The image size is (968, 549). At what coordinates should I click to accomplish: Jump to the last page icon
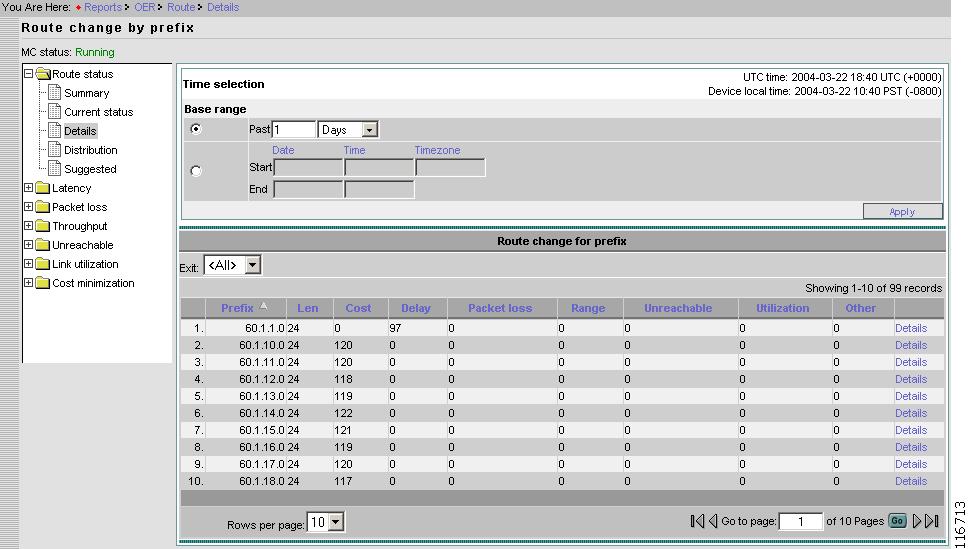pos(932,521)
